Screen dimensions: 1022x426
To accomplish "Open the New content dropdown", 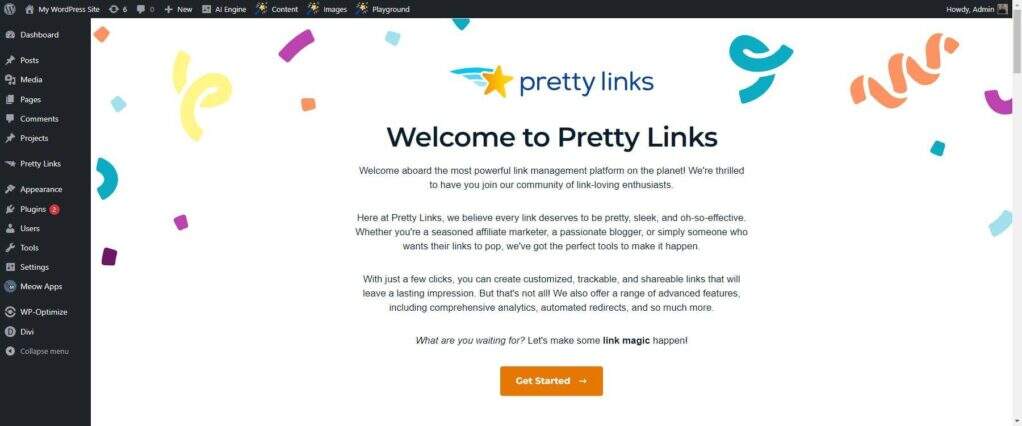I will coord(178,9).
